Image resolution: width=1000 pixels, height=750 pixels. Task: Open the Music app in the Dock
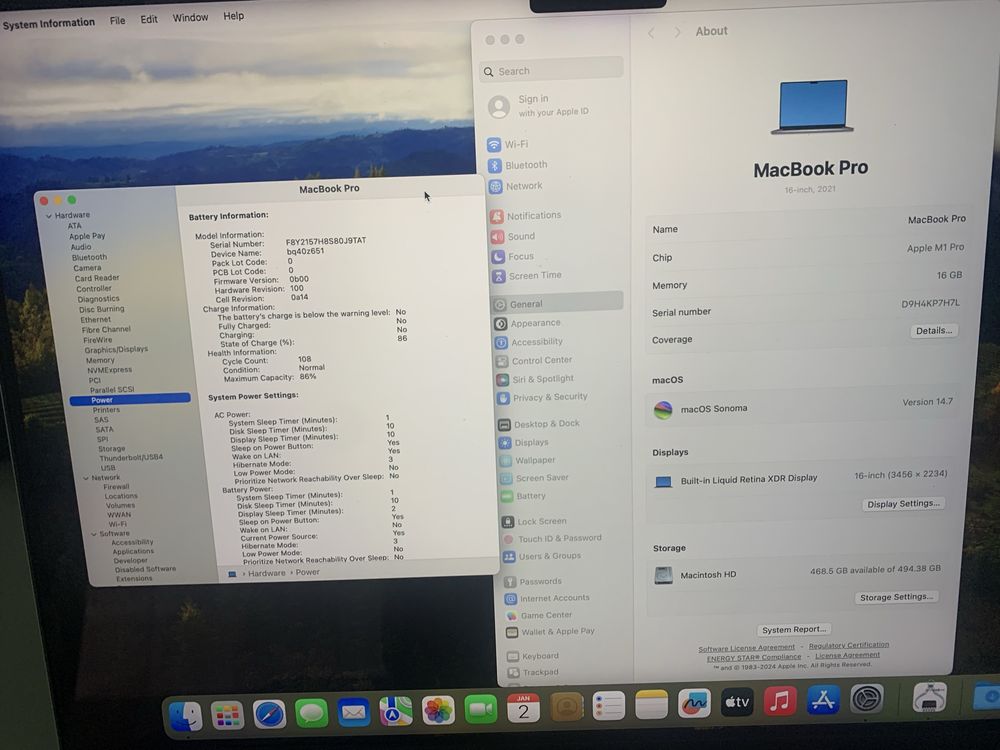[779, 702]
